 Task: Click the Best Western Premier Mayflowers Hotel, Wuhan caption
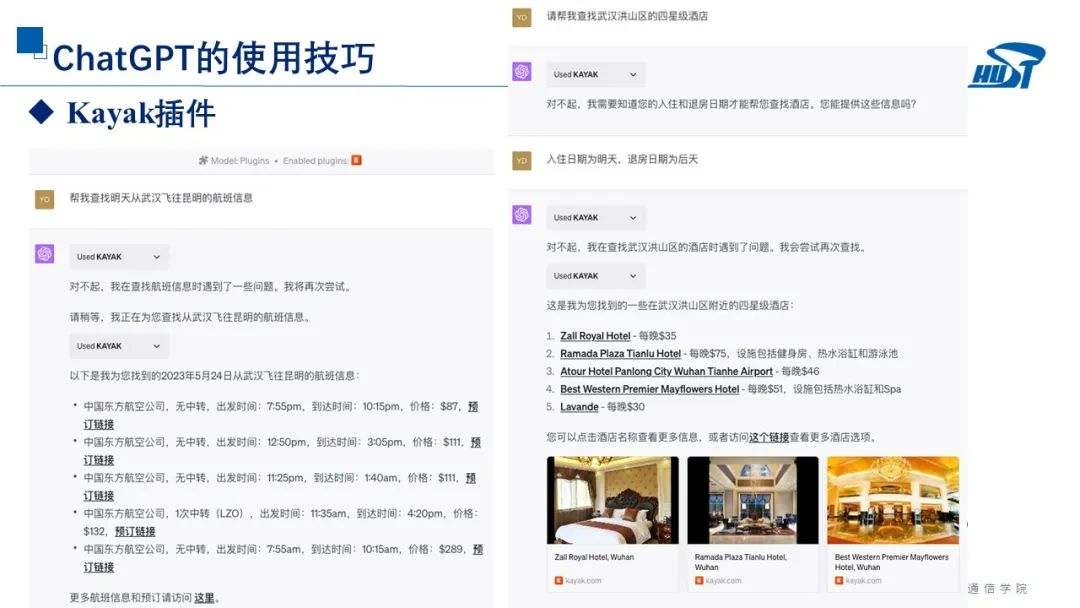click(x=891, y=562)
